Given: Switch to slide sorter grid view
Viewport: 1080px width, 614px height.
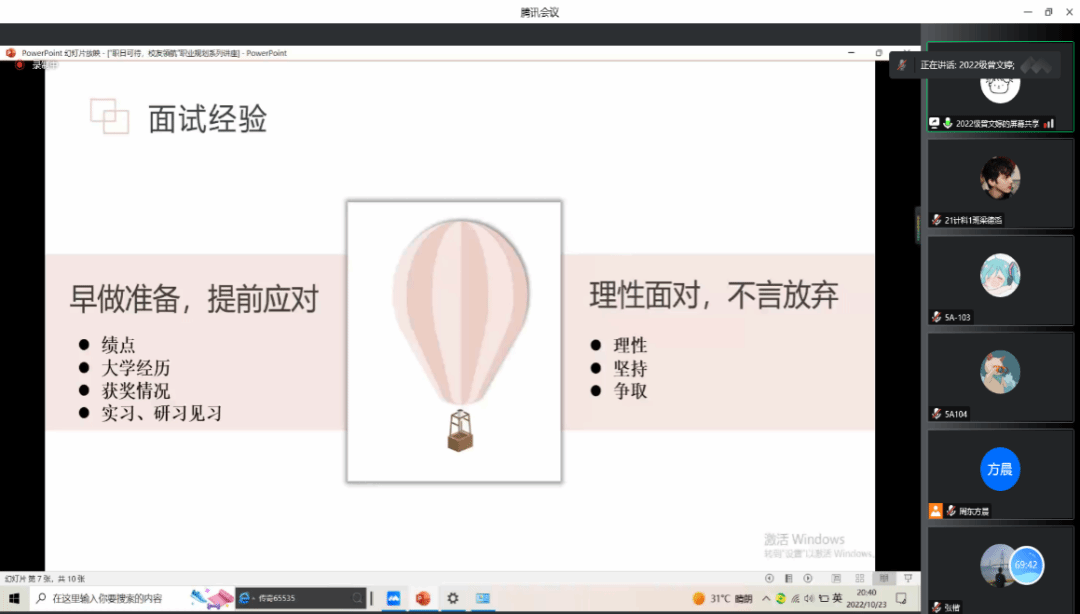Looking at the screenshot, I should pyautogui.click(x=859, y=578).
